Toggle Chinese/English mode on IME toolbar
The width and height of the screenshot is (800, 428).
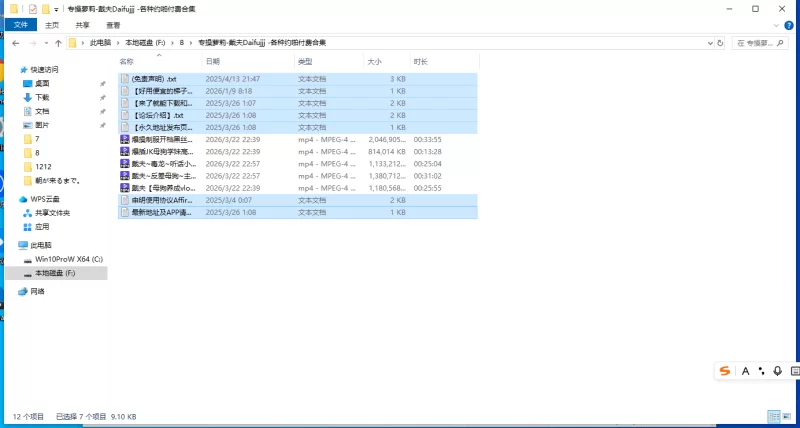[x=745, y=371]
